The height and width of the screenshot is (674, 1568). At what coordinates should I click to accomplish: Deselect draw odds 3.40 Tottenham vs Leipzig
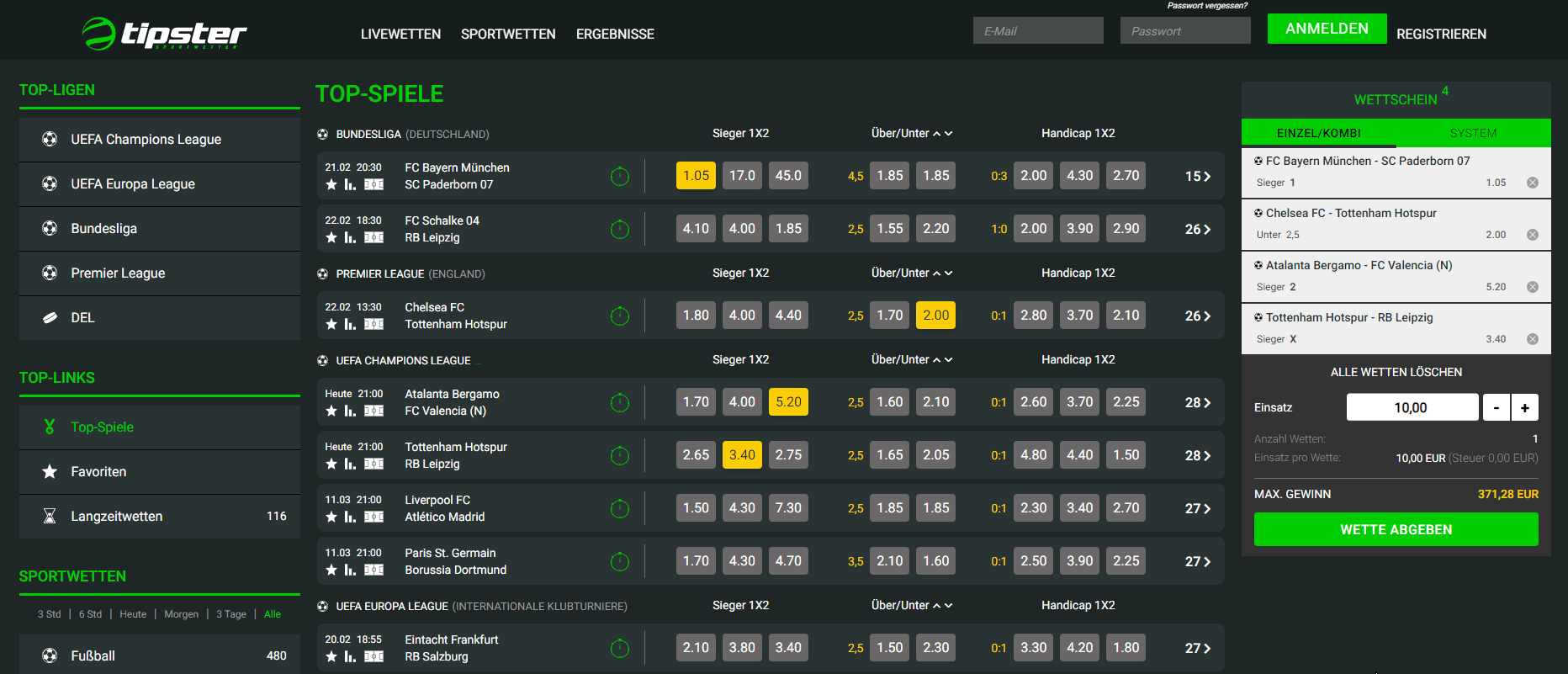coord(742,455)
